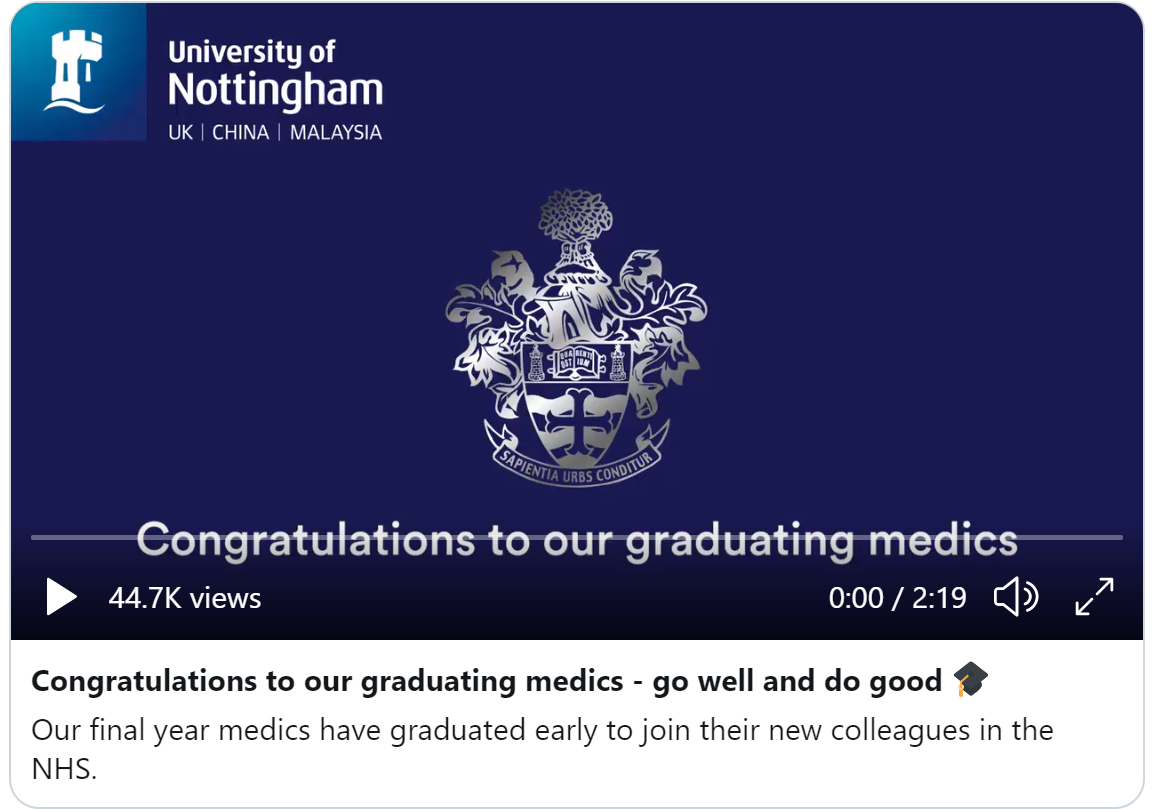Click the University of Nottingham wordmark text
The width and height of the screenshot is (1153, 809).
pos(276,74)
